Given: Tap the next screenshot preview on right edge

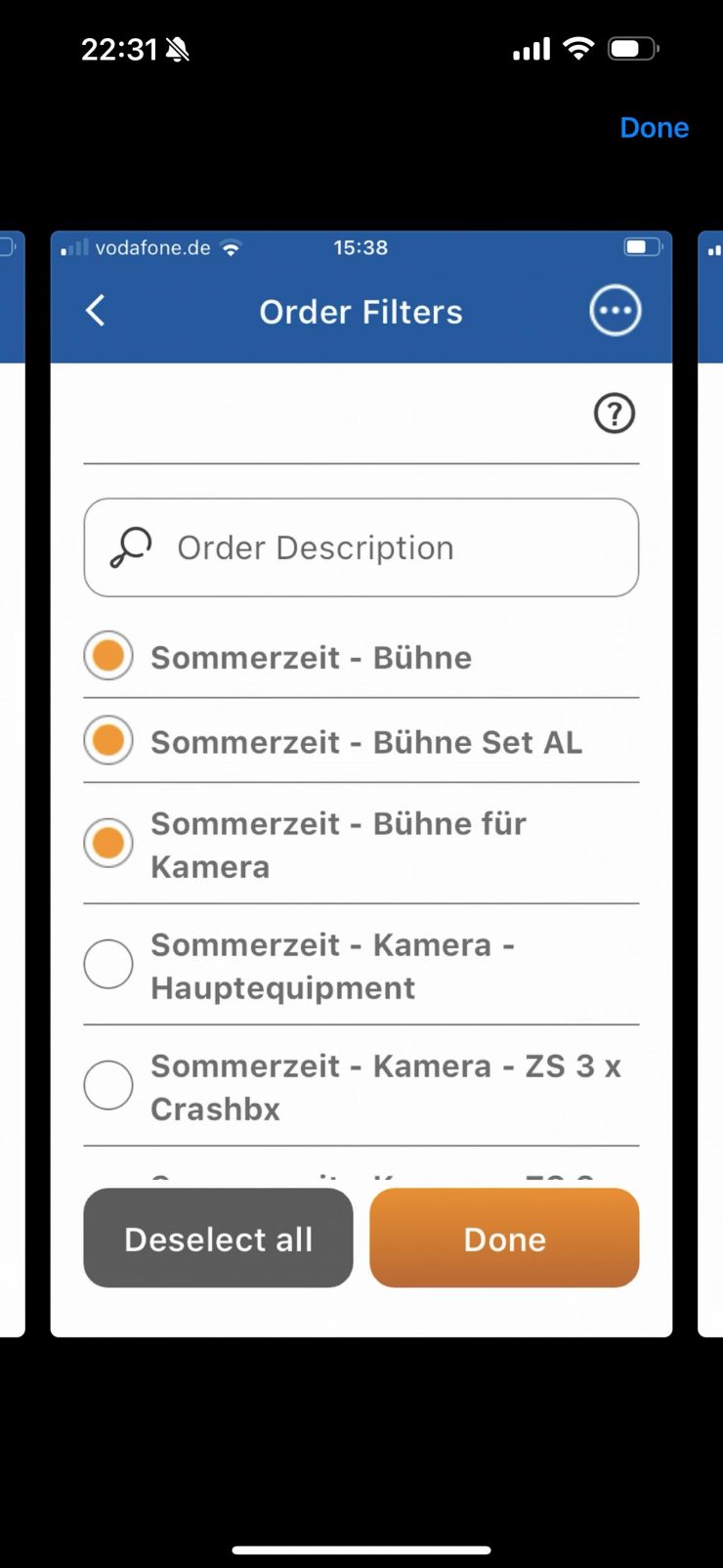Looking at the screenshot, I should click(x=710, y=782).
